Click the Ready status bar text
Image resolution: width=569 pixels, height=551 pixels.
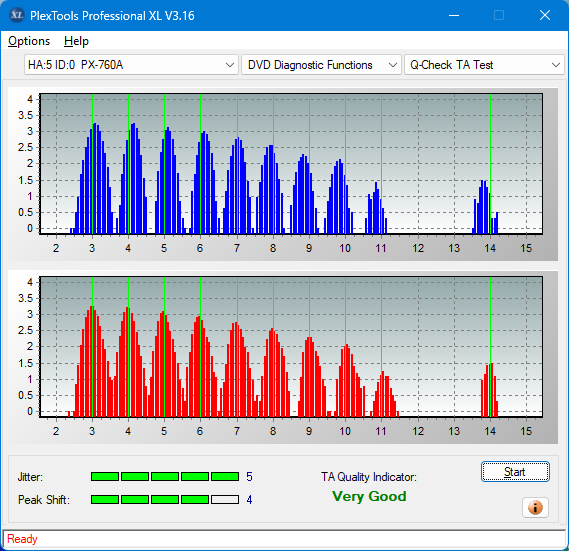tap(22, 539)
